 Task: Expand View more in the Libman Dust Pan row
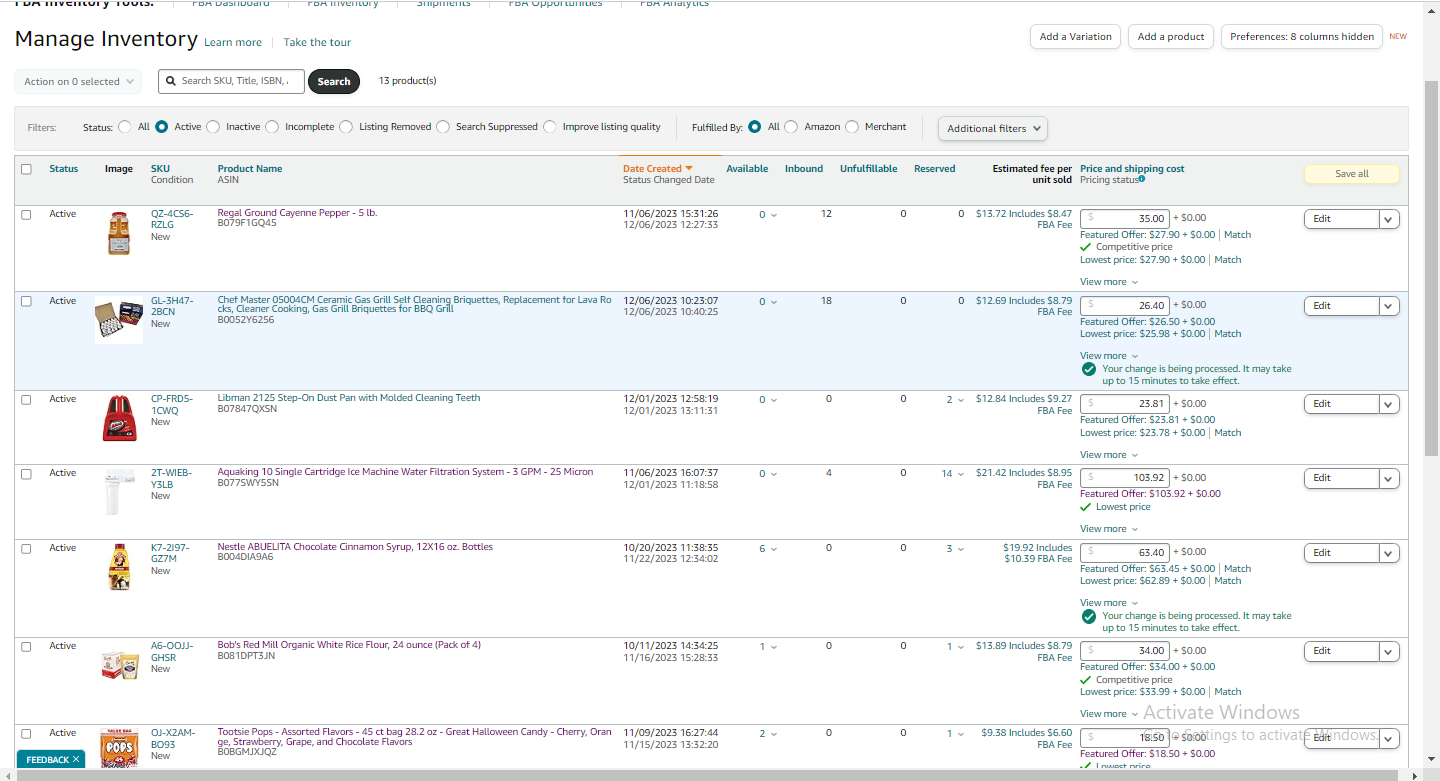(x=1109, y=455)
